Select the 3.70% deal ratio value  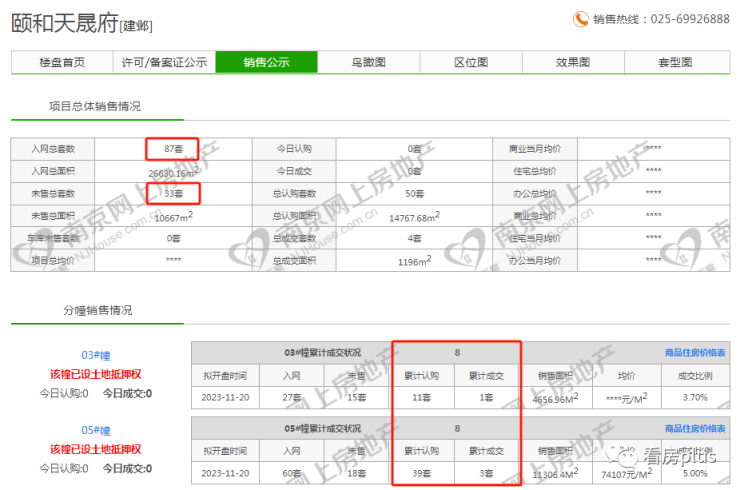point(695,397)
